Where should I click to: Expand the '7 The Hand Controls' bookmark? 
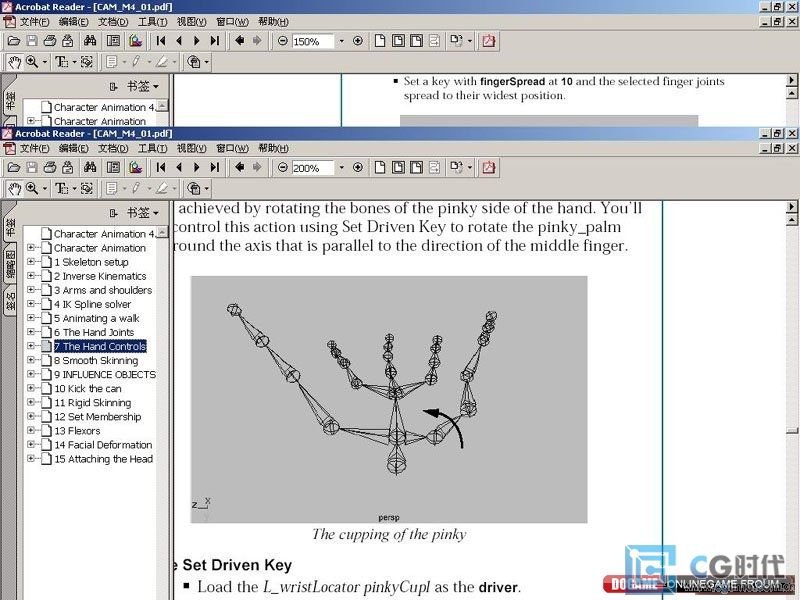pos(31,345)
